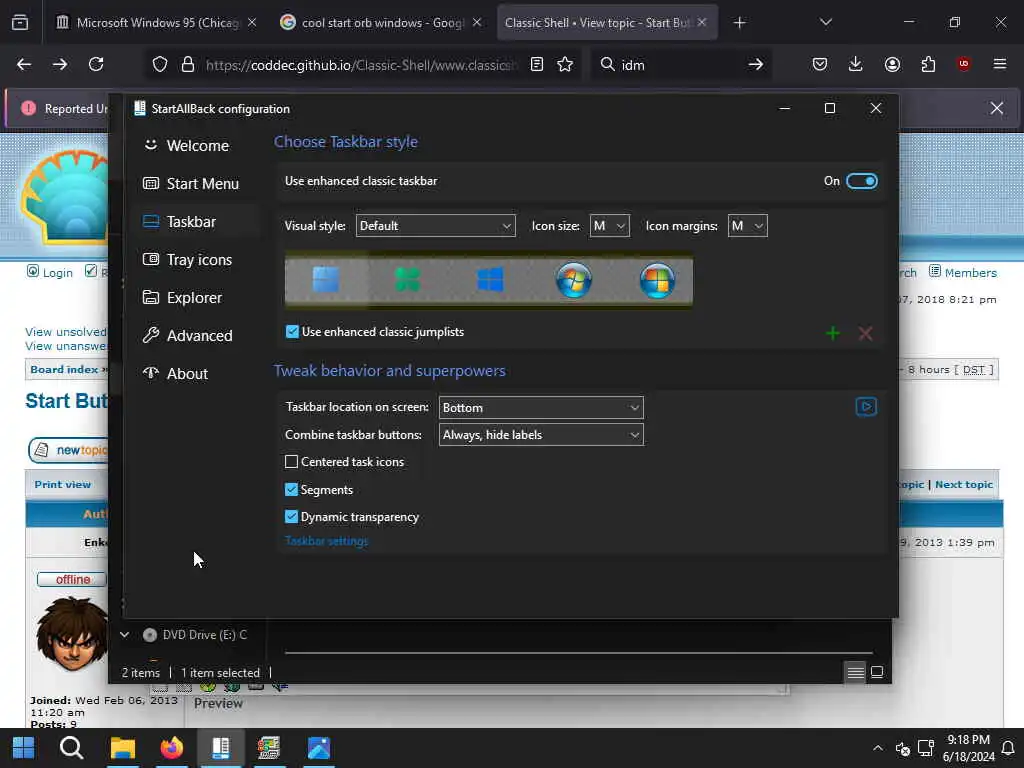Viewport: 1024px width, 768px height.
Task: Open the Firefox account icon
Action: click(892, 64)
